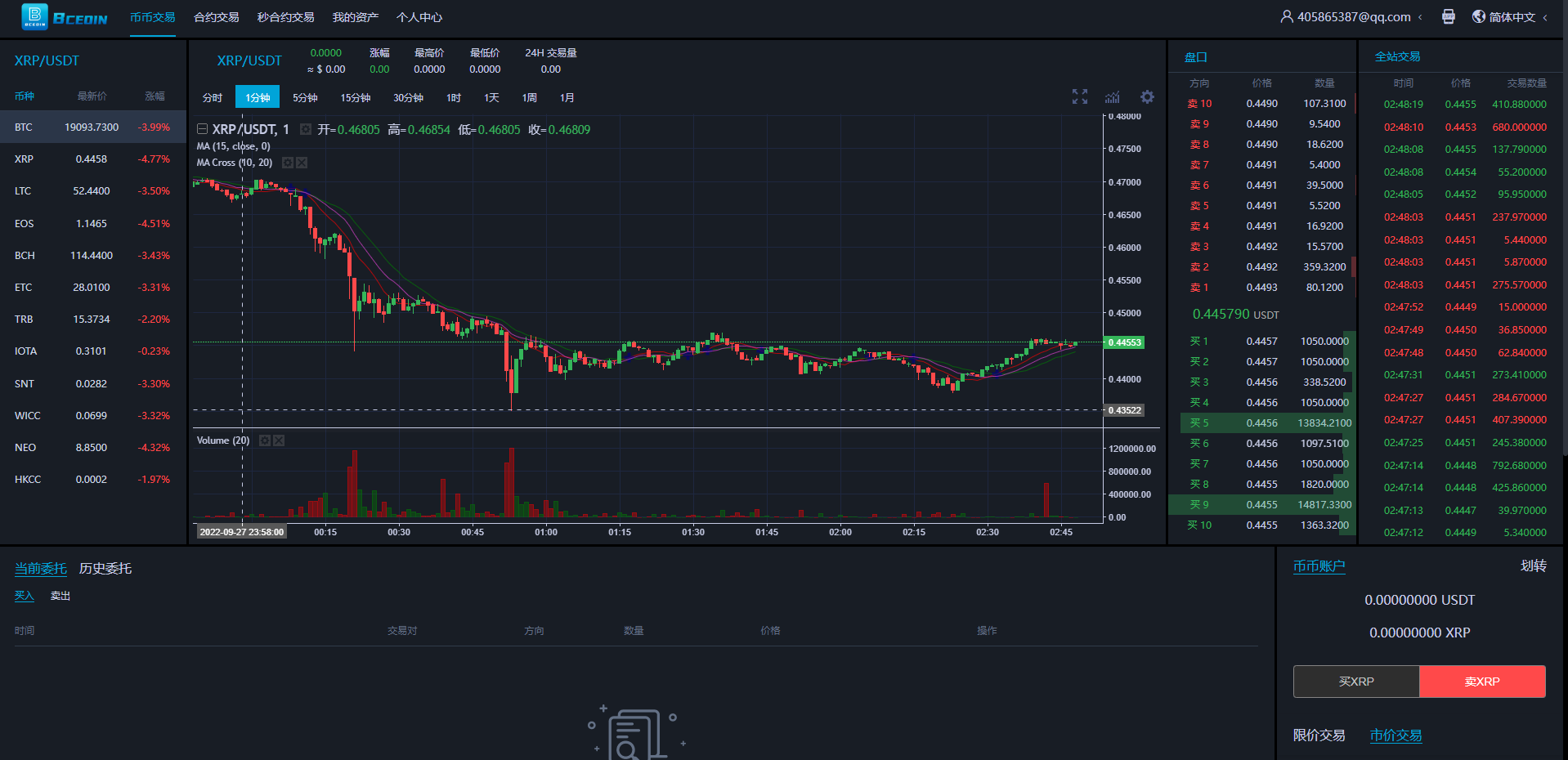The height and width of the screenshot is (760, 1568).
Task: Select the 卖出 sell orders filter
Action: pos(60,596)
